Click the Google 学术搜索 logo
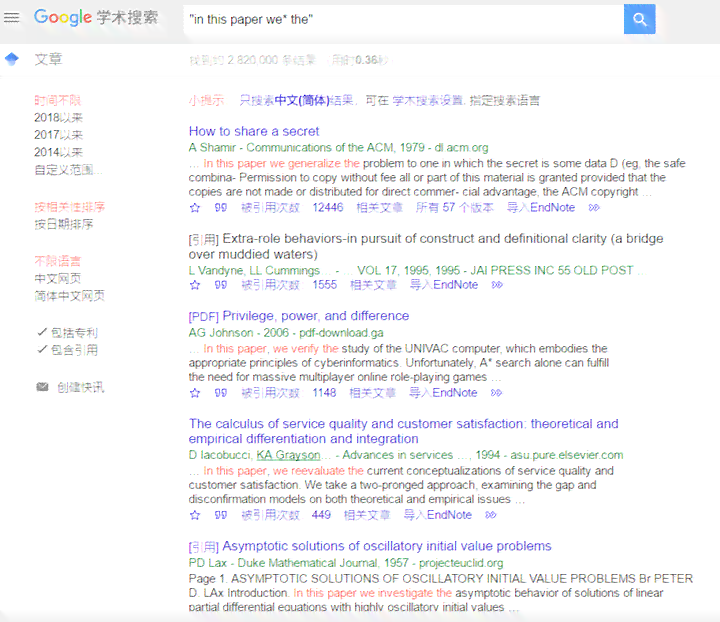 [x=96, y=17]
